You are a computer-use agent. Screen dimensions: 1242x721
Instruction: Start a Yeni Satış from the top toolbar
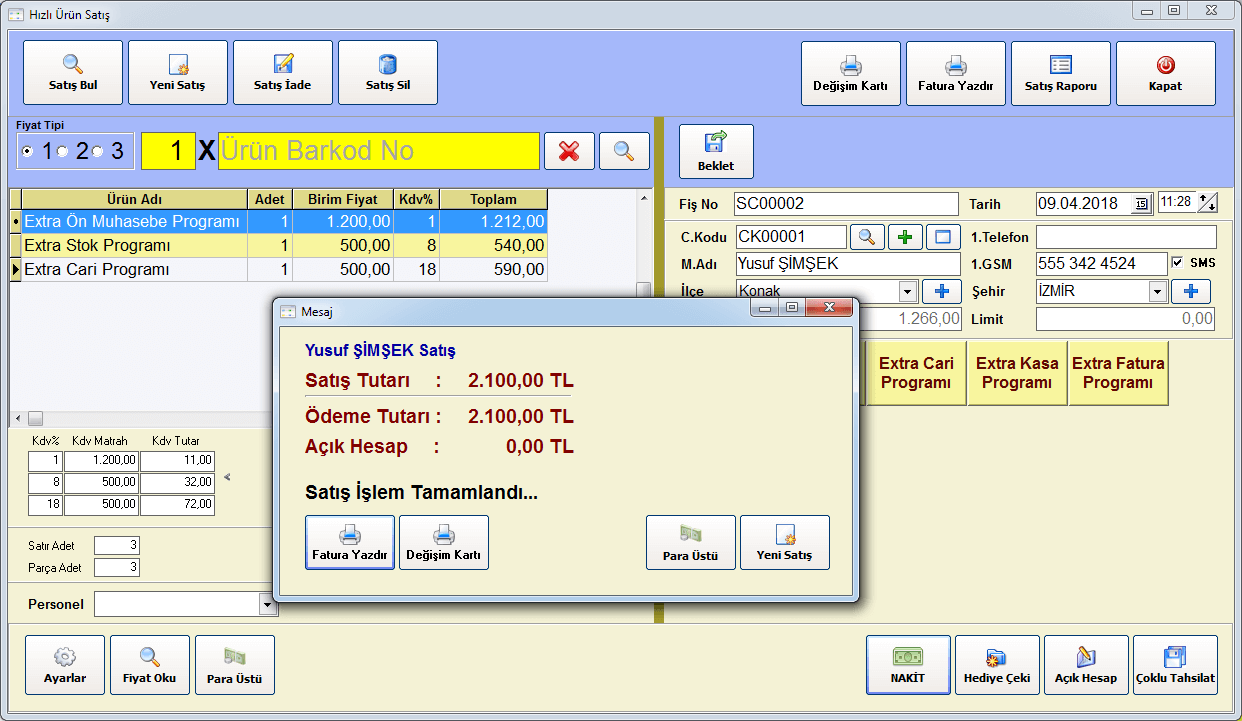[178, 73]
